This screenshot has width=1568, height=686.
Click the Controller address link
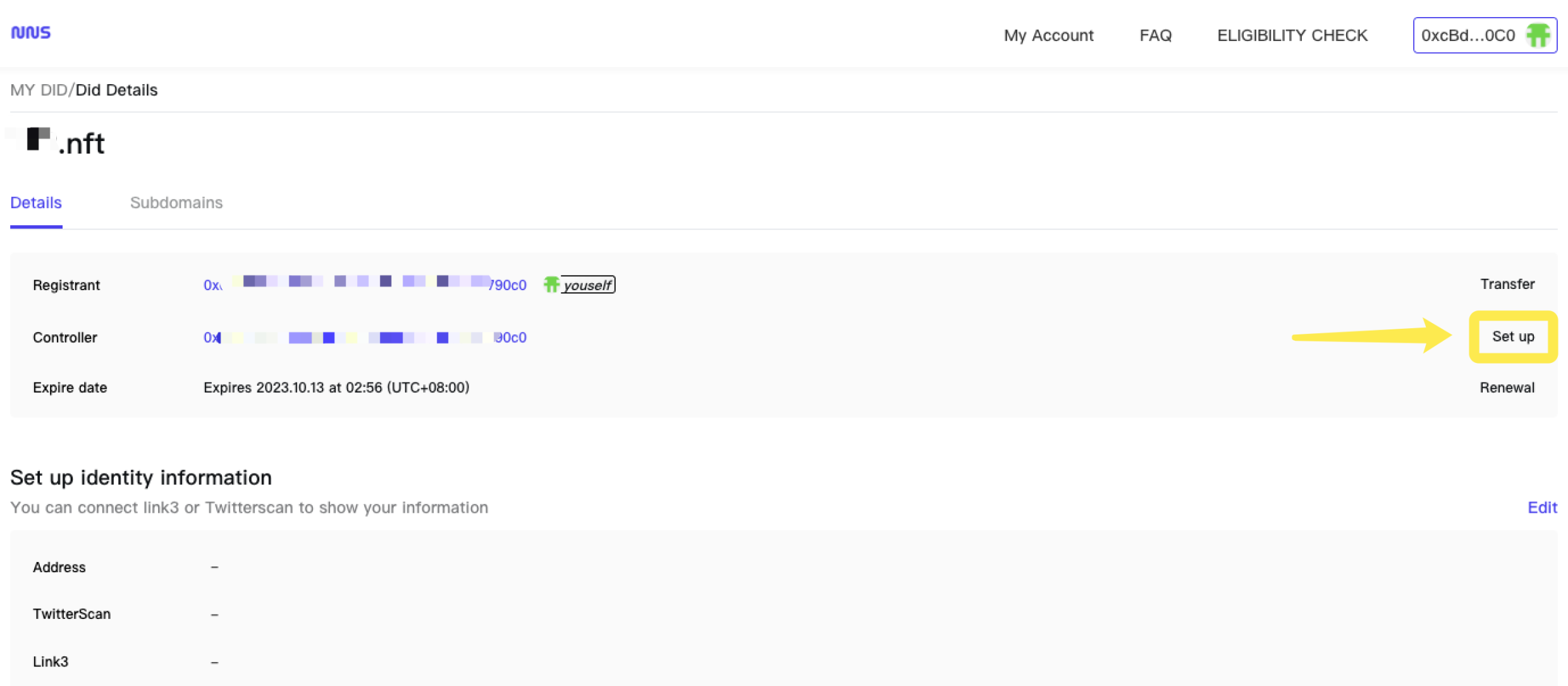point(364,337)
